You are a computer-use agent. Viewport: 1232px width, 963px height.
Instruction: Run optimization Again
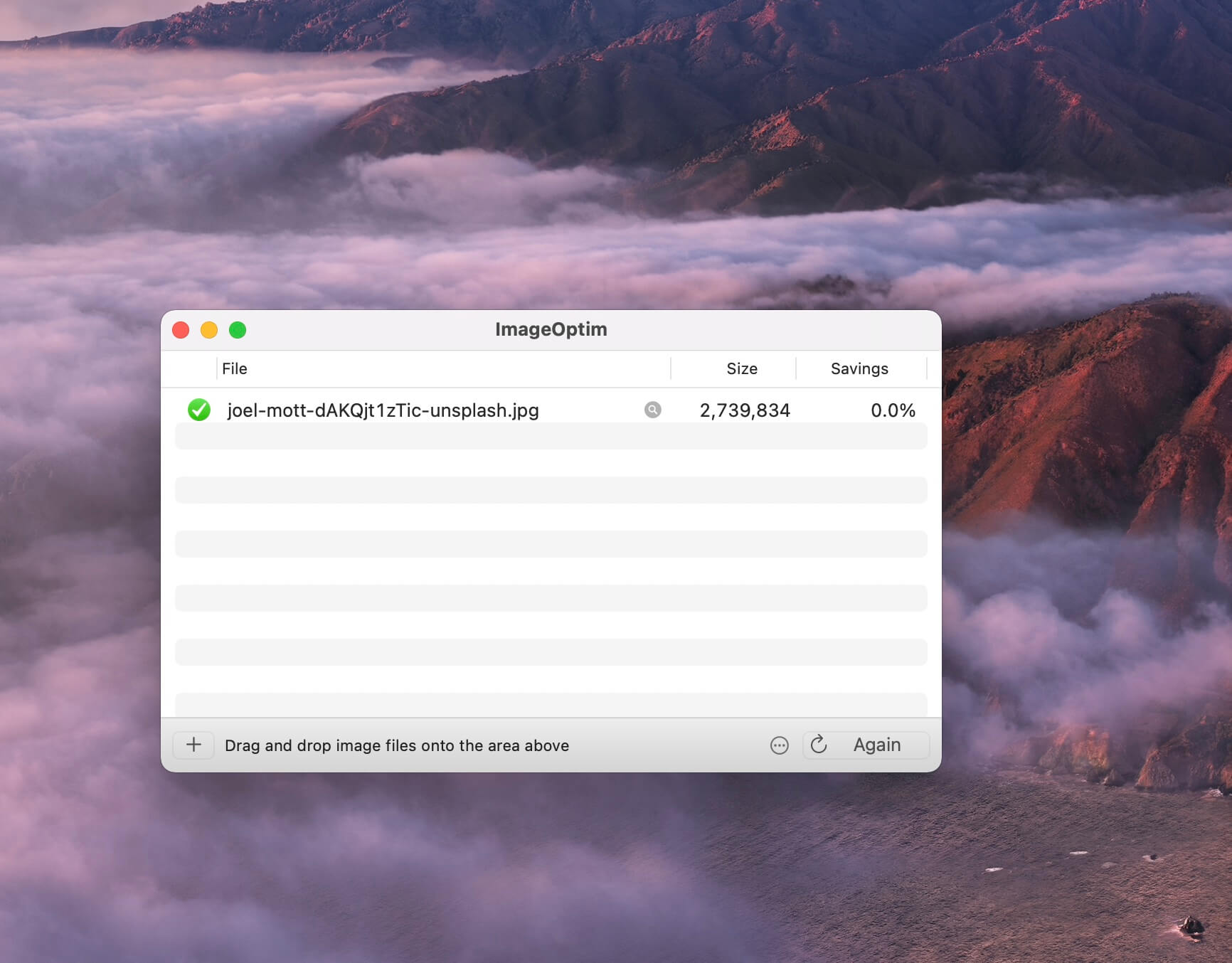pos(866,745)
